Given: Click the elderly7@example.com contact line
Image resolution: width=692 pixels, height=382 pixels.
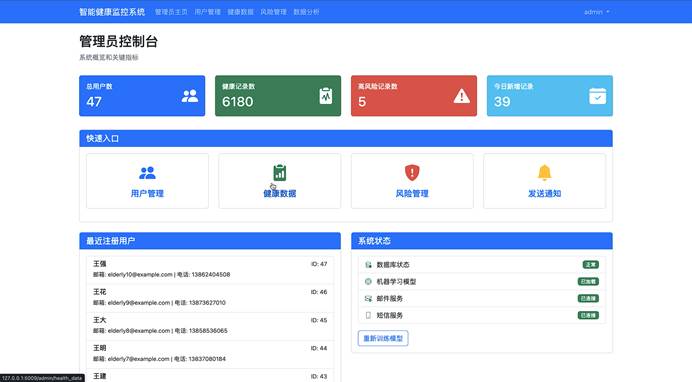Looking at the screenshot, I should tap(159, 359).
